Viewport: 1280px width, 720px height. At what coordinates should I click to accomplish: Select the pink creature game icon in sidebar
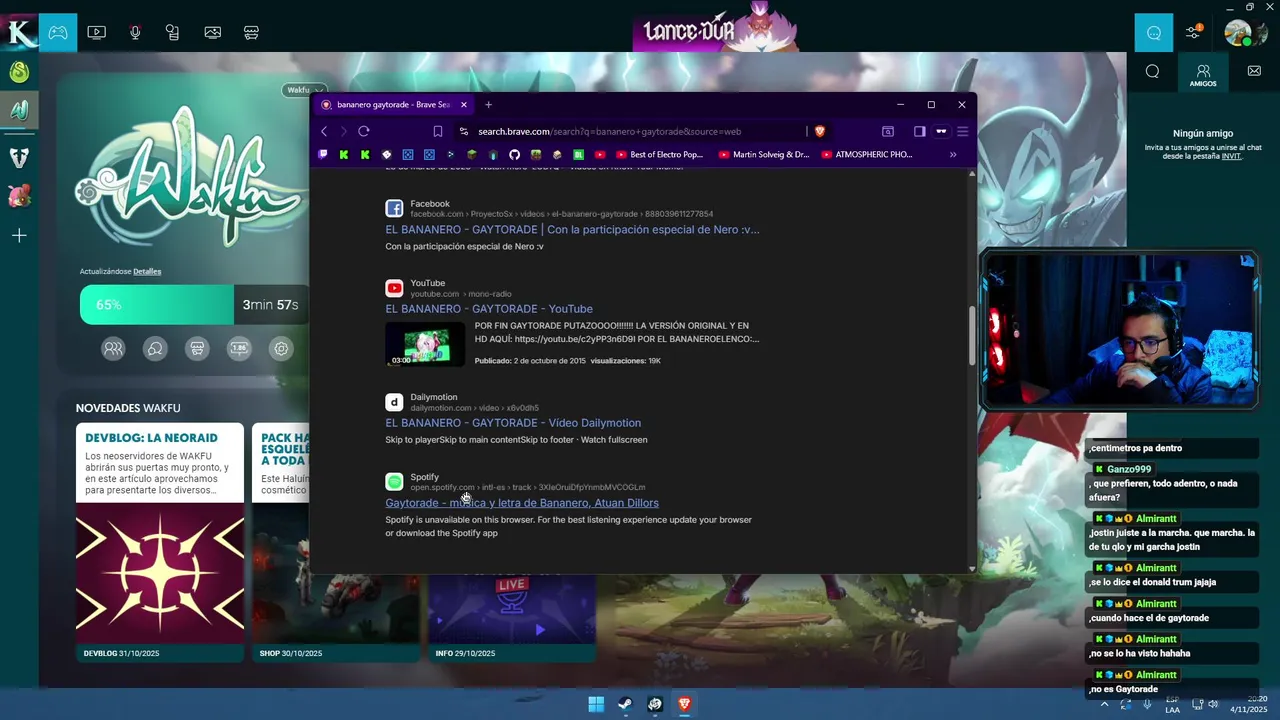(19, 196)
